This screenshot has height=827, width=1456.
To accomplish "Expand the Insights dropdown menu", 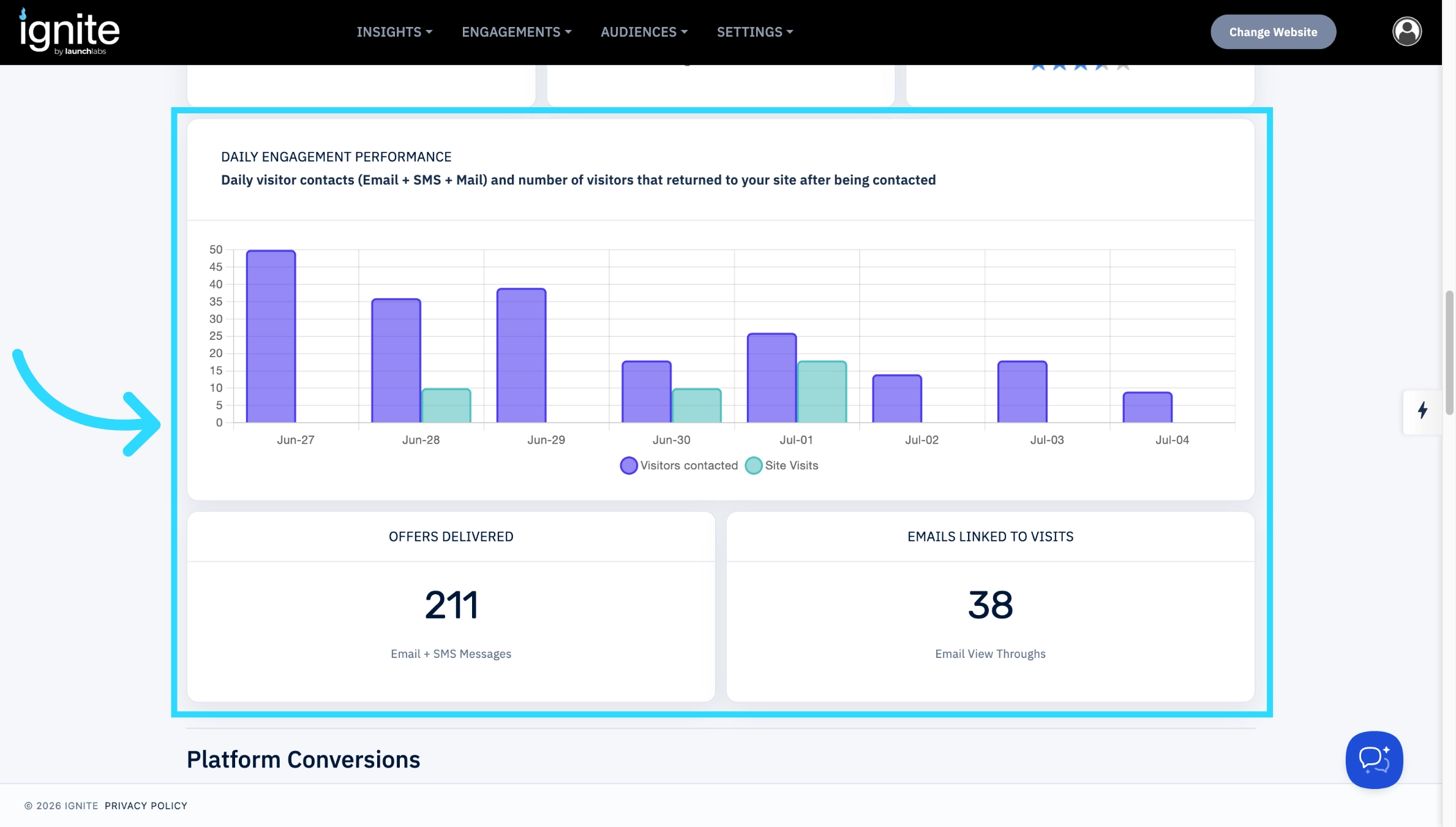I will point(394,32).
